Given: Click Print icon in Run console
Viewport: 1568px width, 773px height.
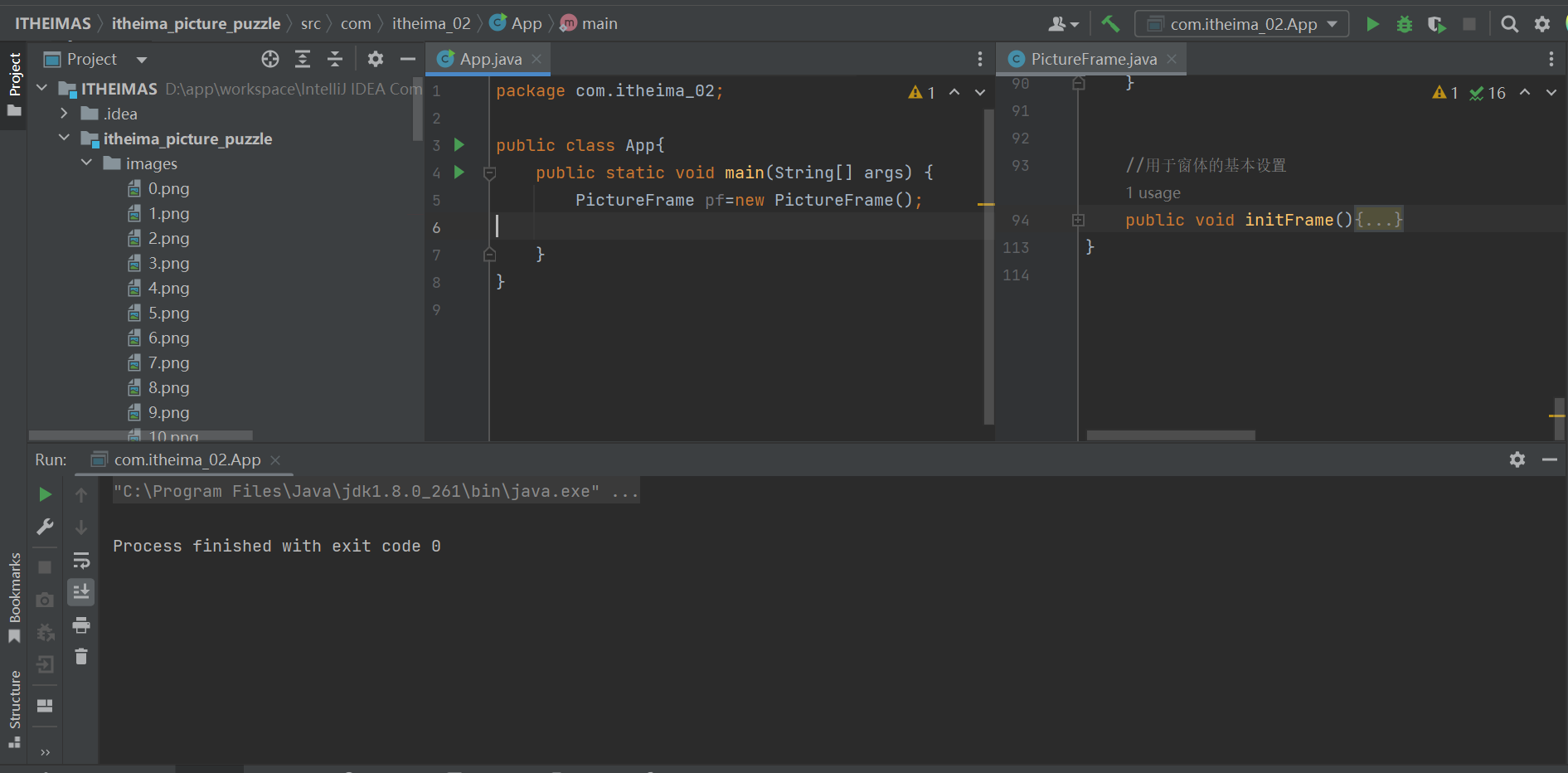Looking at the screenshot, I should point(81,625).
